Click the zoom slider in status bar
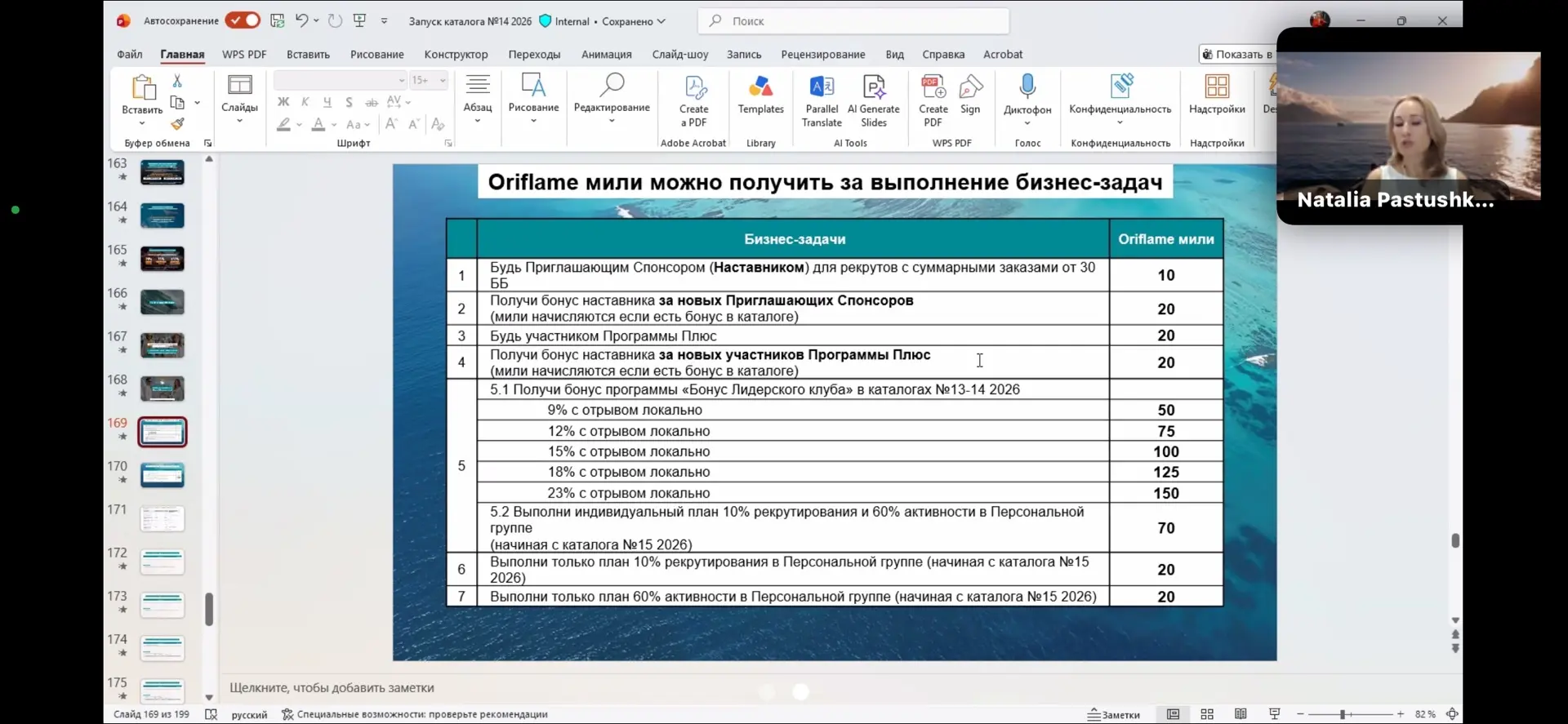1568x724 pixels. tap(1350, 714)
